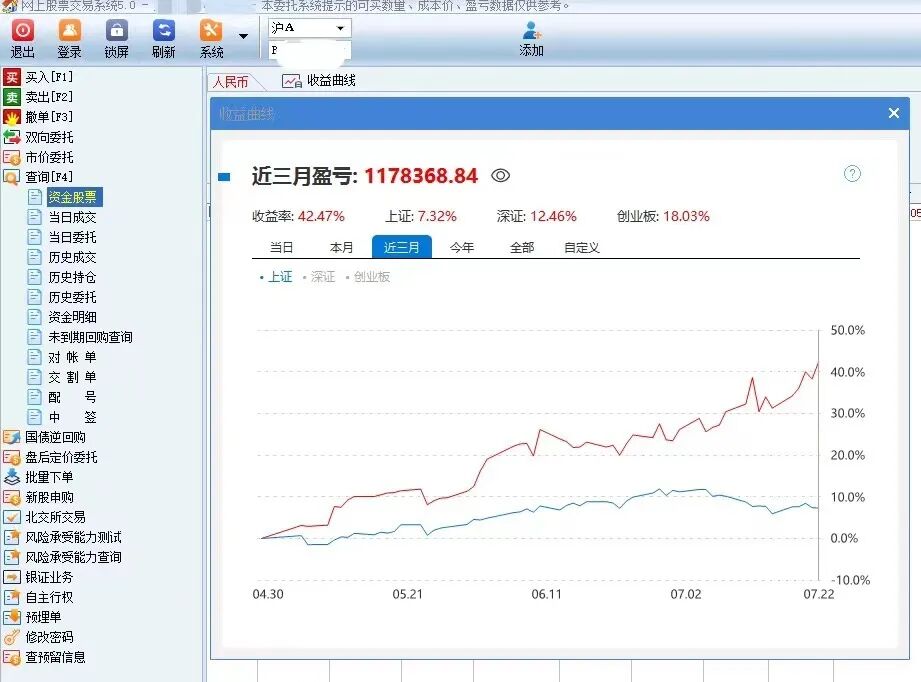Click the 收益曲线 chart button
Screen dimensions: 921x682
[319, 80]
